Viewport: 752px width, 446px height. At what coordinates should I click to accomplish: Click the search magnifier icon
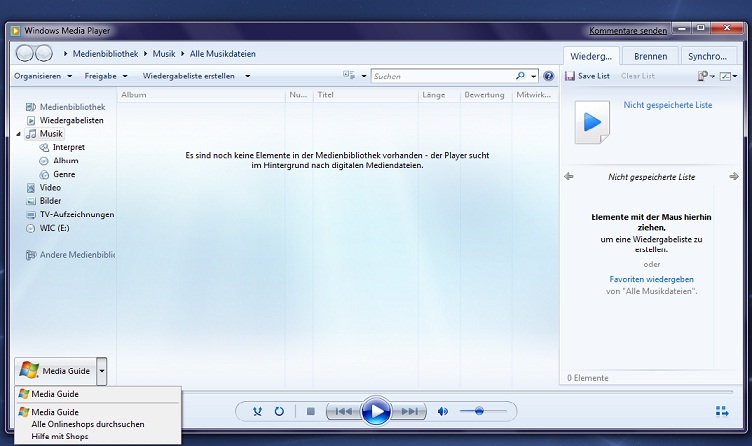pyautogui.click(x=520, y=76)
